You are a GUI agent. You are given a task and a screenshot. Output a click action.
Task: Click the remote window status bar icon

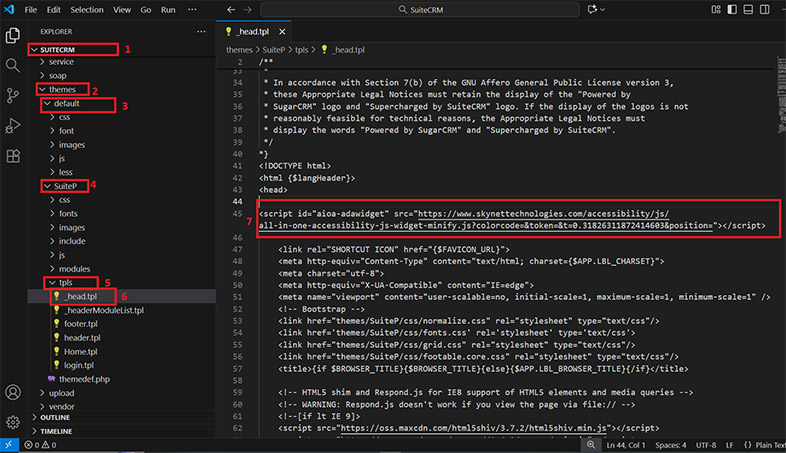9,444
